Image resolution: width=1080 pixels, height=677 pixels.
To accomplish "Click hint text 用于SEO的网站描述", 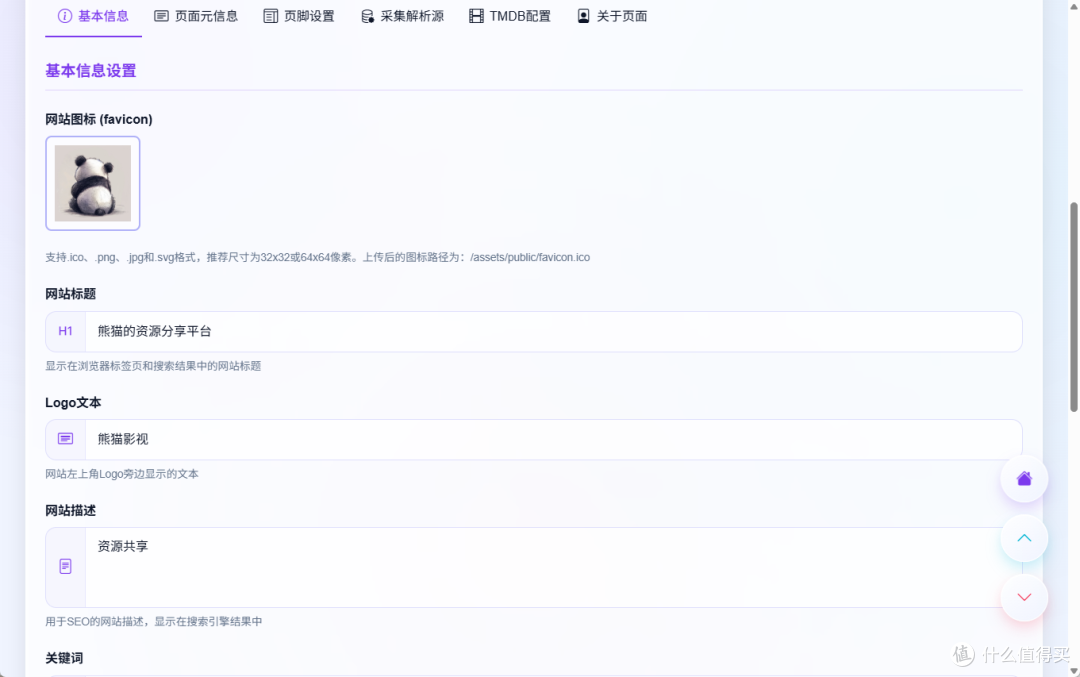I will 154,621.
